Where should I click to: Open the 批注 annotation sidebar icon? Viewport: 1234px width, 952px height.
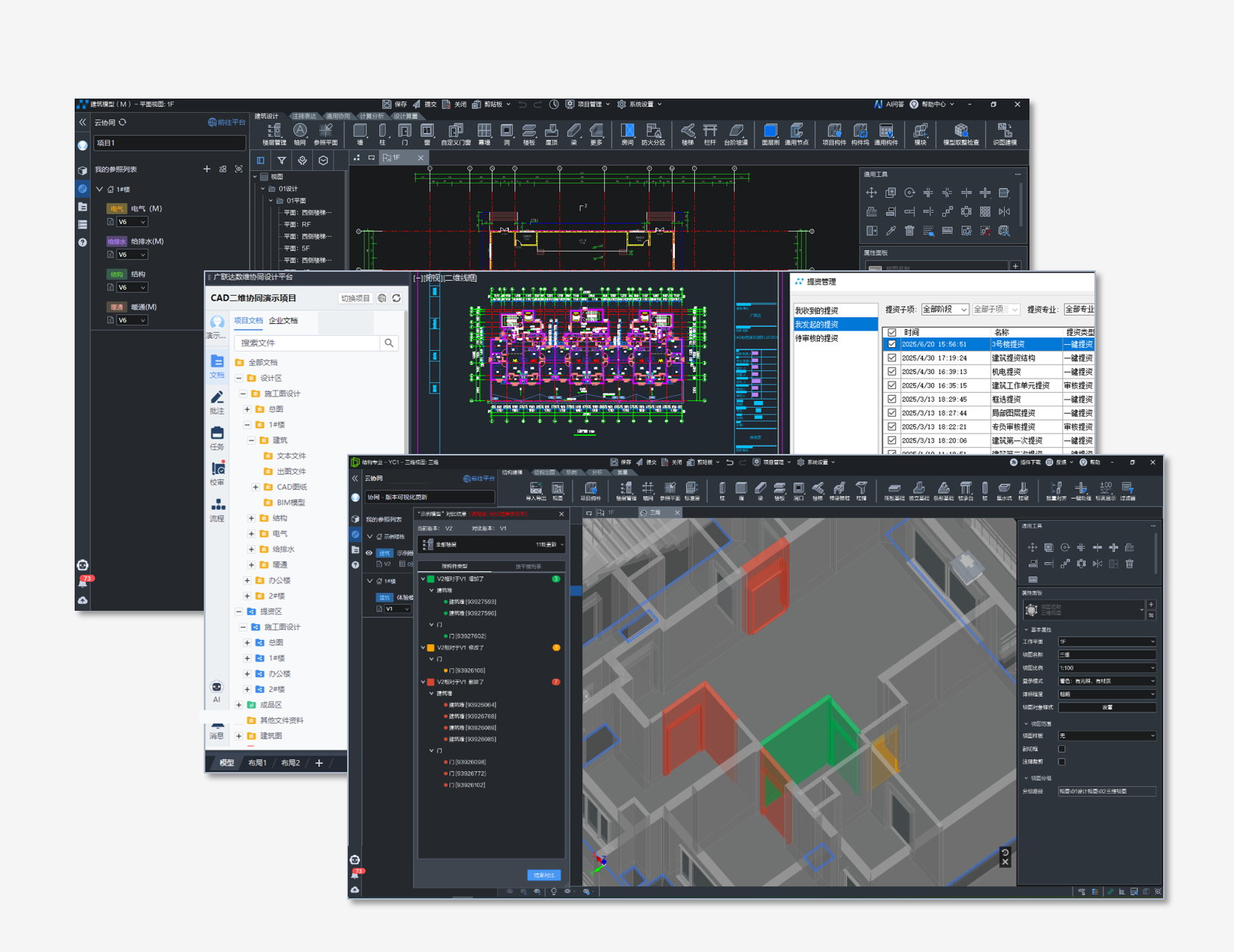(216, 402)
